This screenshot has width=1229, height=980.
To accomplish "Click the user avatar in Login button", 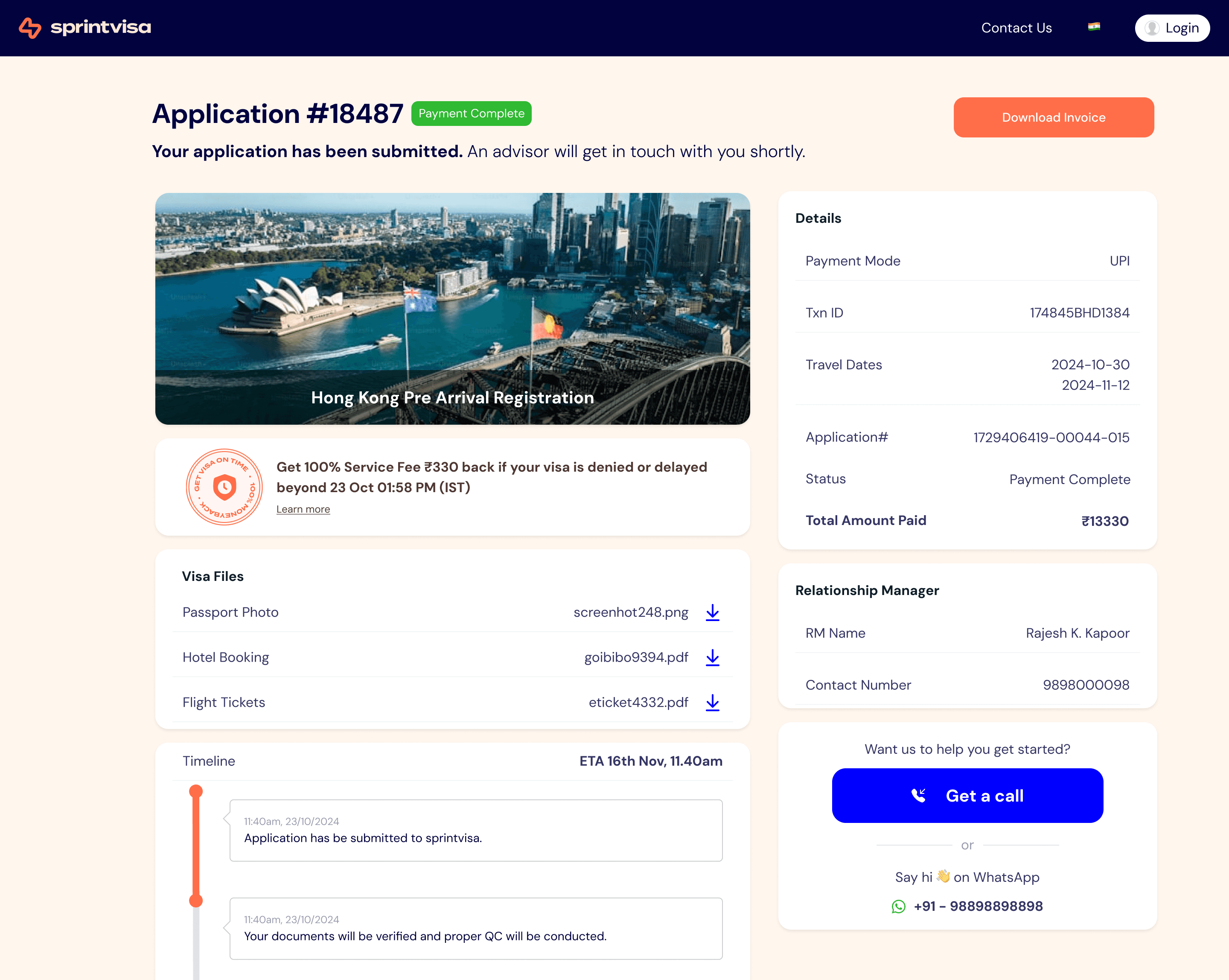I will (1151, 28).
